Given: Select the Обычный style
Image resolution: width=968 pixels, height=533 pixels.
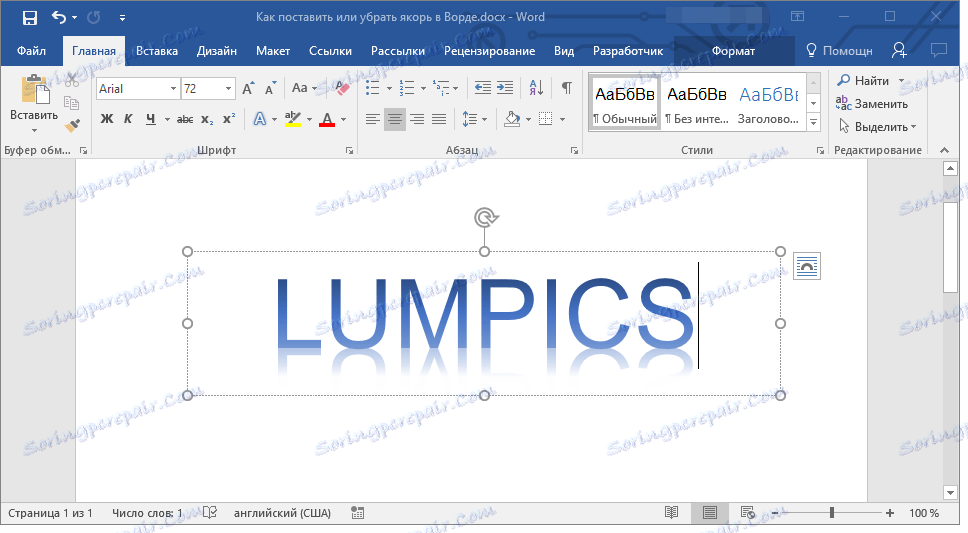Looking at the screenshot, I should pyautogui.click(x=624, y=102).
